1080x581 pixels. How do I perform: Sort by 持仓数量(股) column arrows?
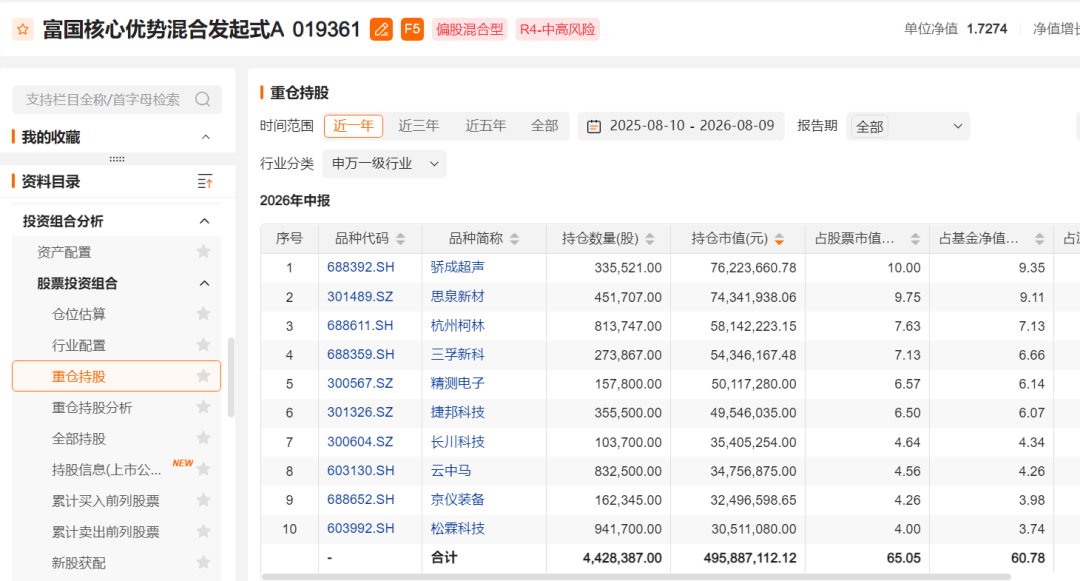click(650, 239)
